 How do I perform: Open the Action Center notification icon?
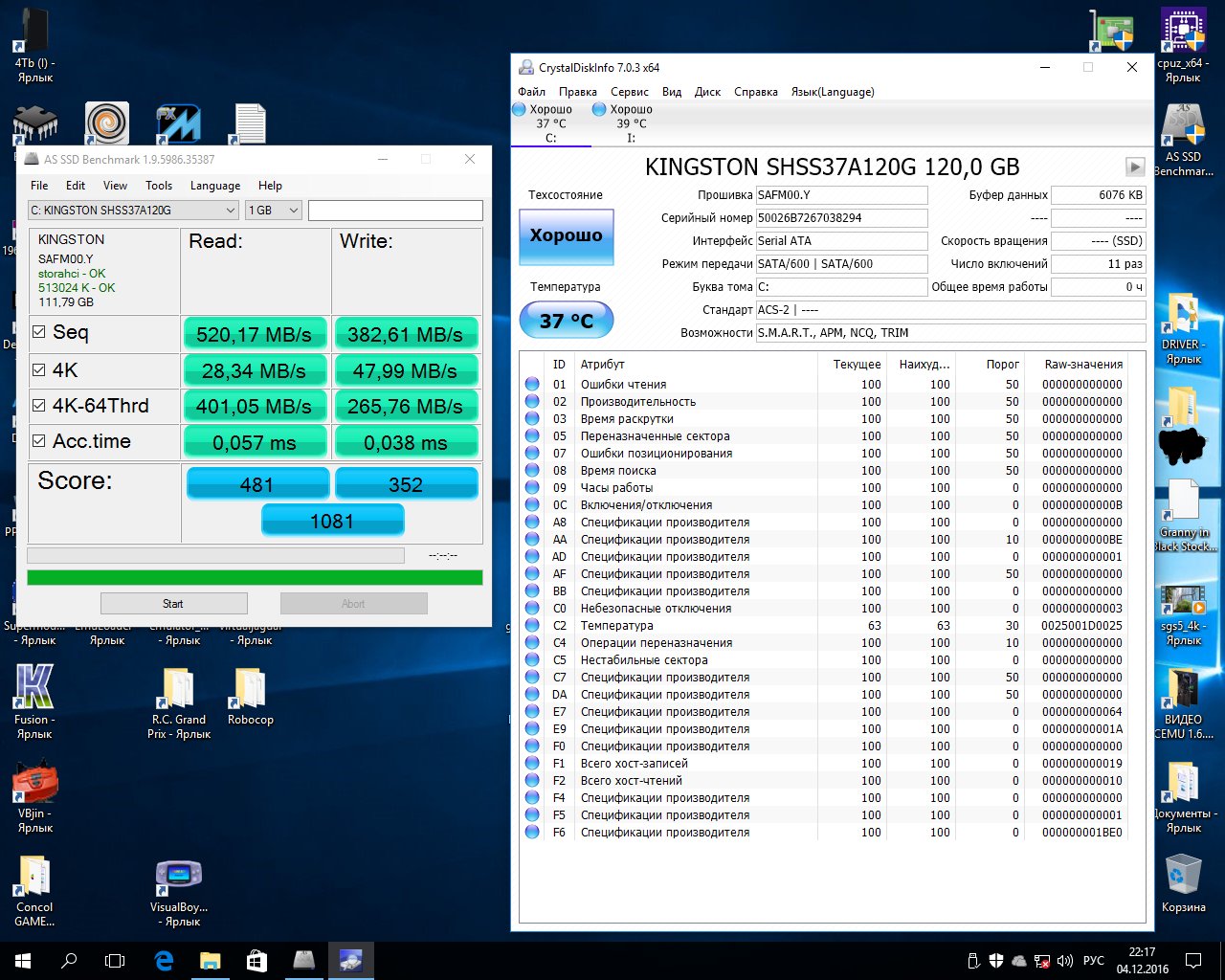click(x=1193, y=961)
